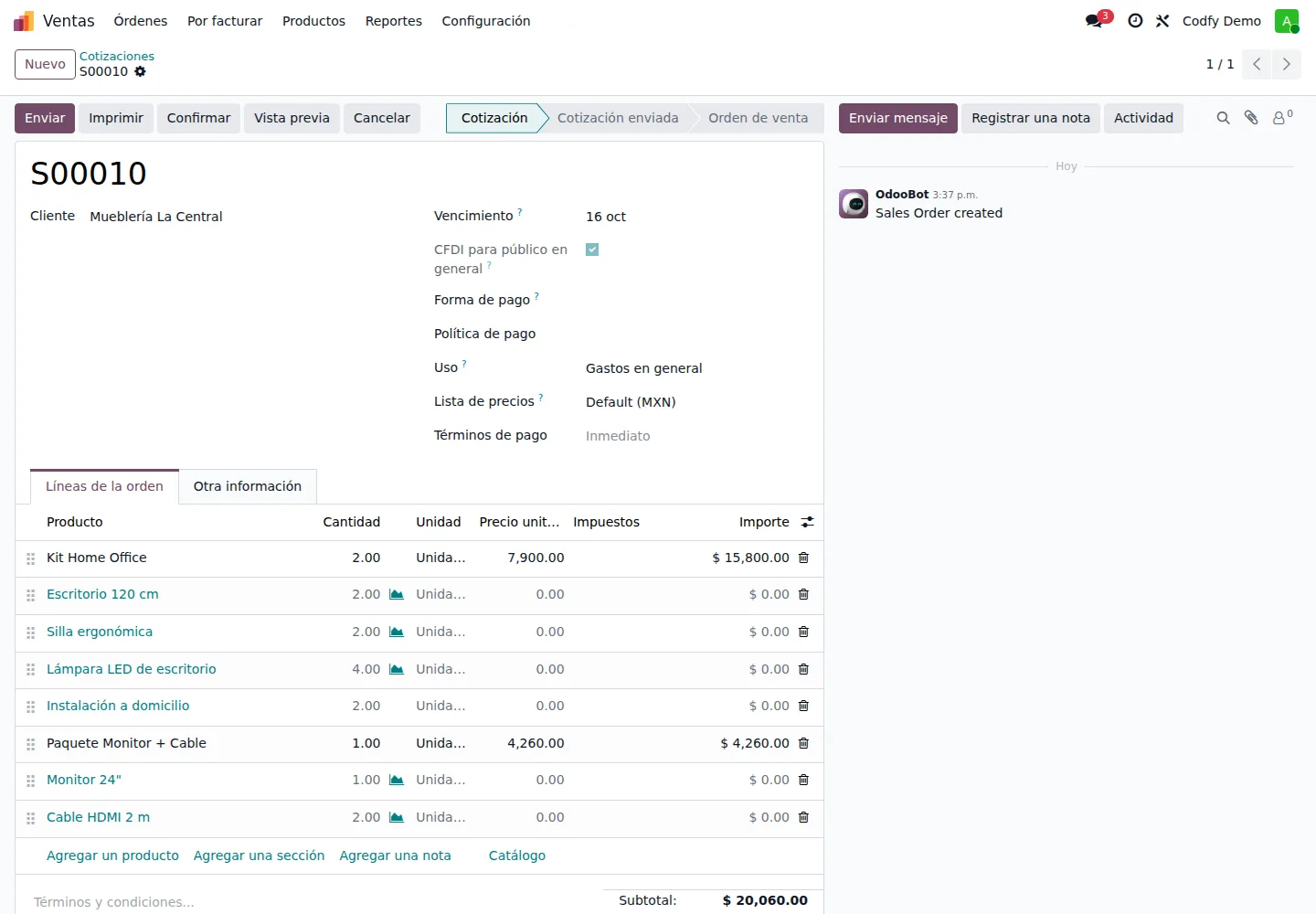Open the Política de pago field

696,335
